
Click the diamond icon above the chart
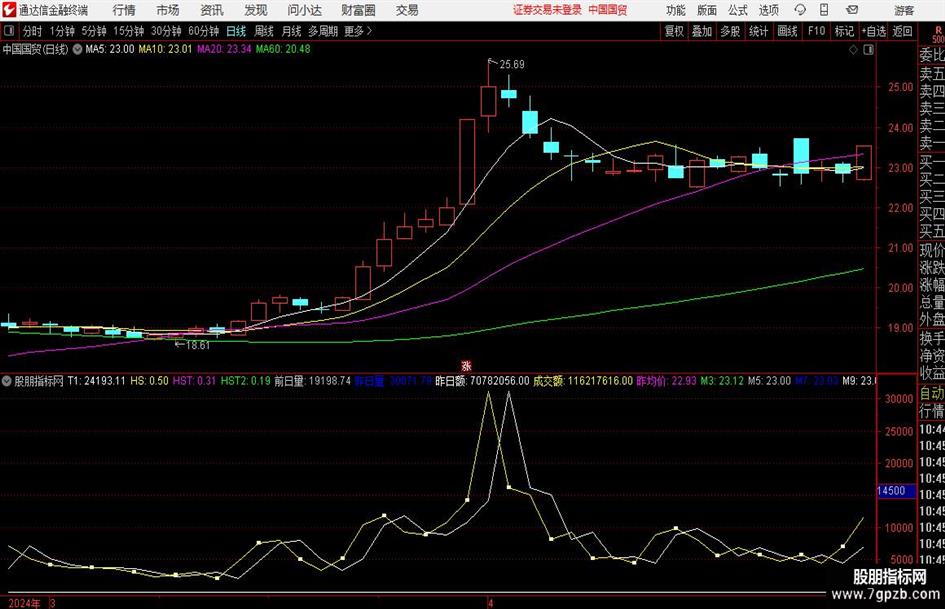pyautogui.click(x=853, y=50)
